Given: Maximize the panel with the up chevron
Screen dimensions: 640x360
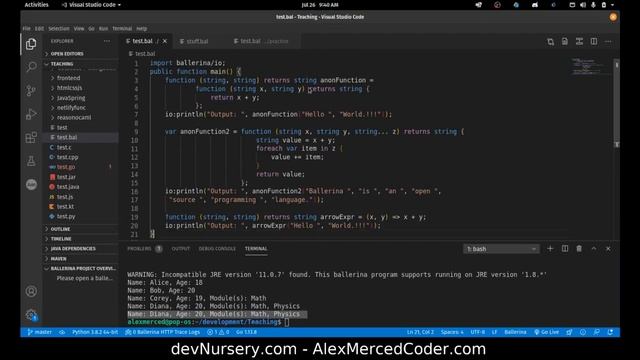Looking at the screenshot, I should coord(594,249).
